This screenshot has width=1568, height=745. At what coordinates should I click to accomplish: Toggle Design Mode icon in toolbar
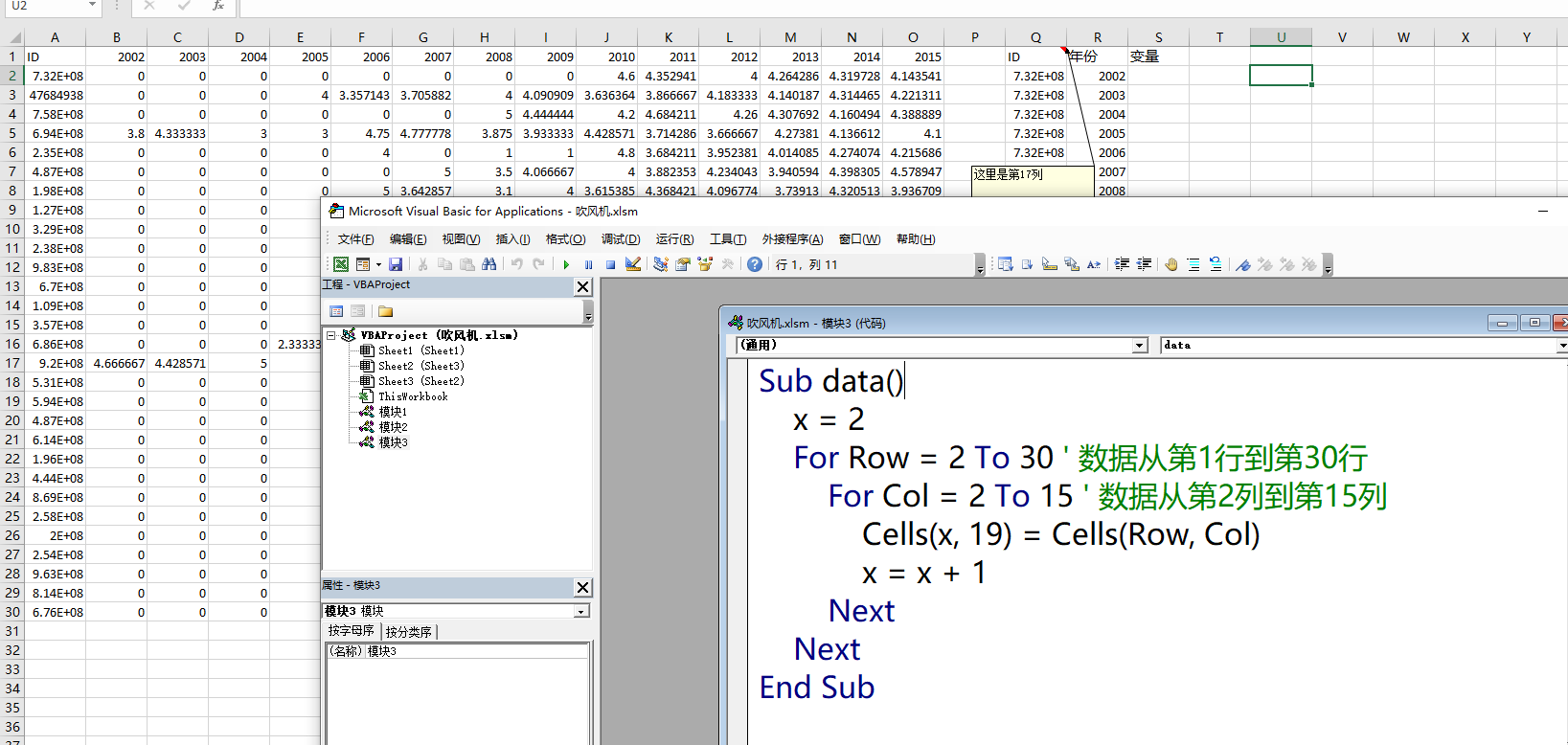(x=633, y=264)
